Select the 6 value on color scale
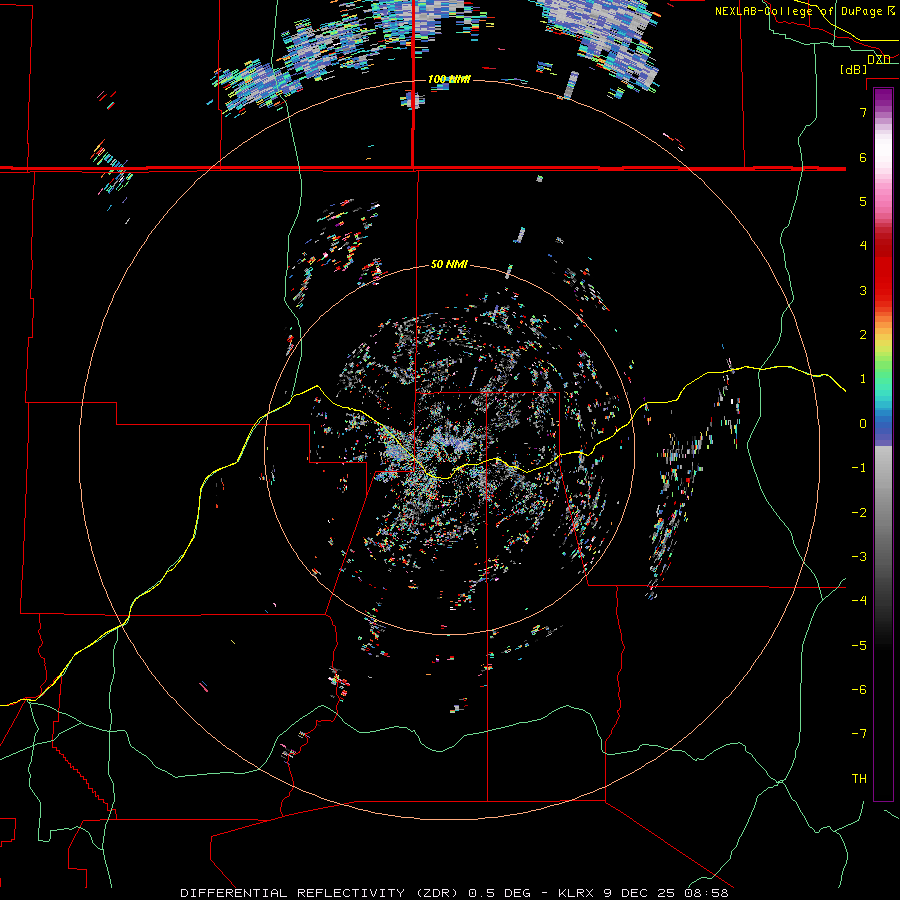 (863, 157)
